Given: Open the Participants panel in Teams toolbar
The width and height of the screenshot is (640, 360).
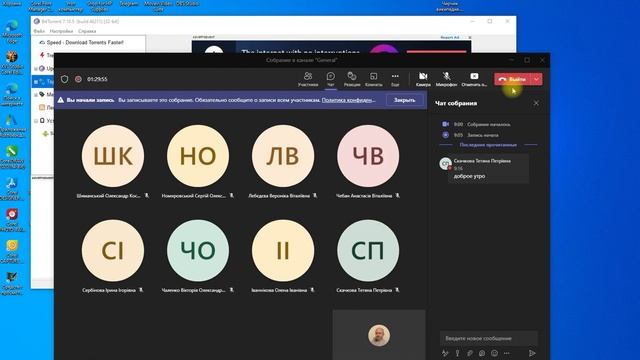Looking at the screenshot, I should coord(308,79).
